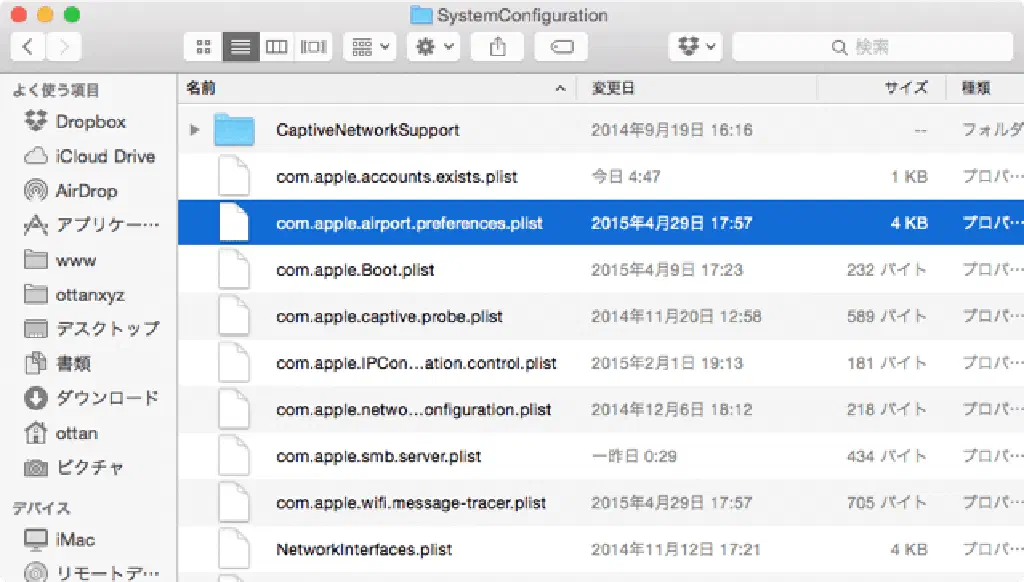This screenshot has width=1024, height=582.
Task: Select list view mode button
Action: [x=240, y=47]
